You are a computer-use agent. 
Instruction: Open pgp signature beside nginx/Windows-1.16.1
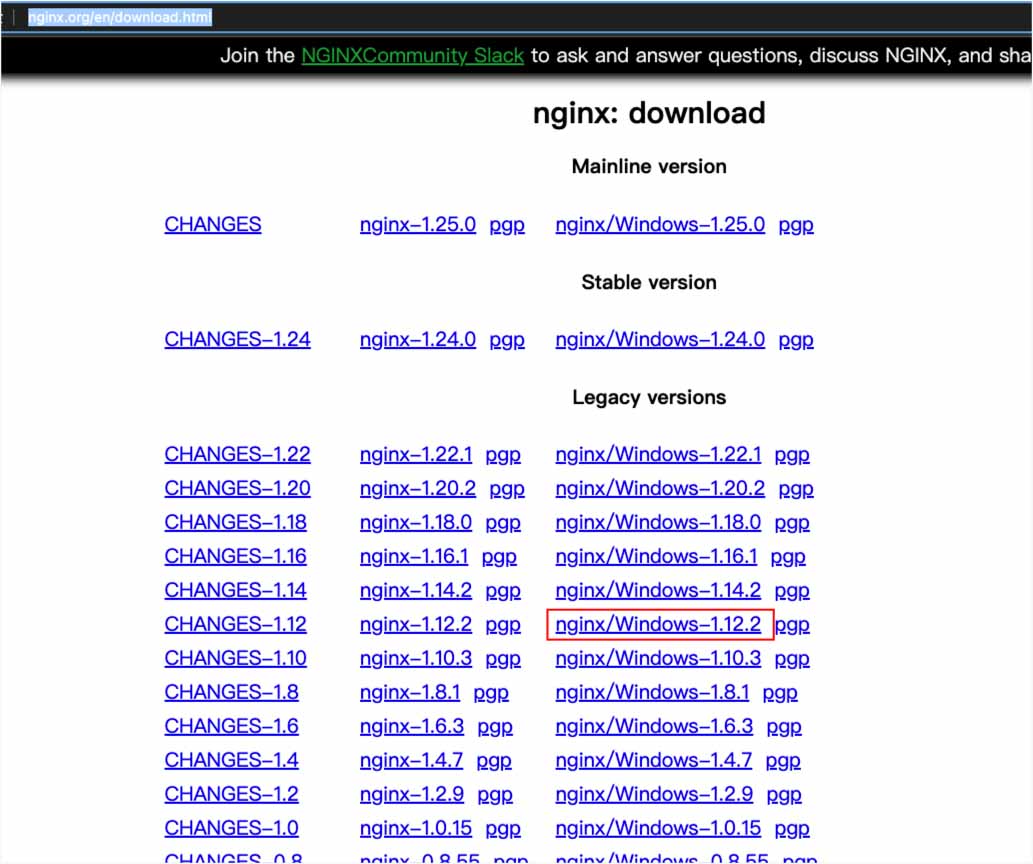[788, 558]
